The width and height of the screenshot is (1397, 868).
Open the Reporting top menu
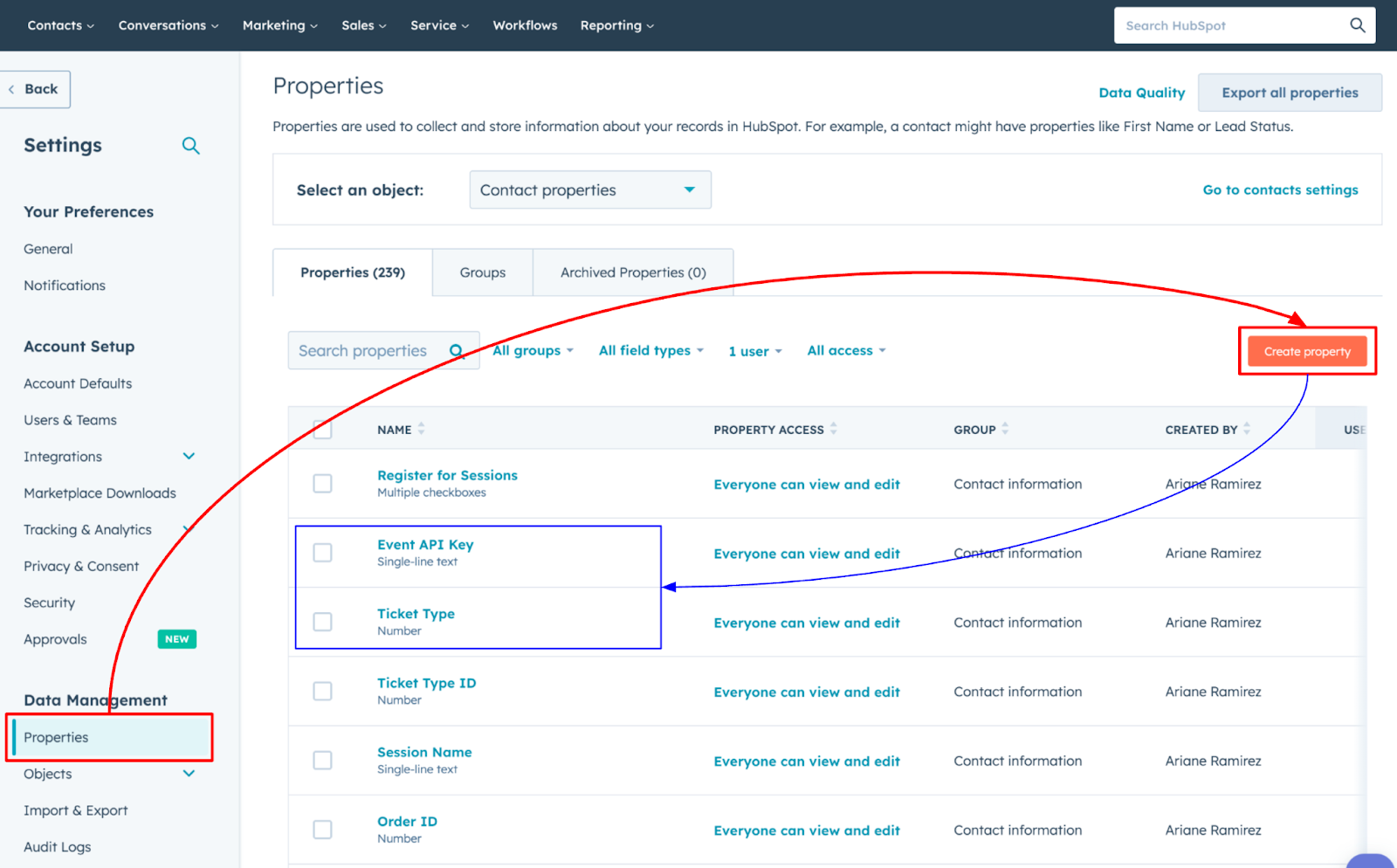[617, 25]
